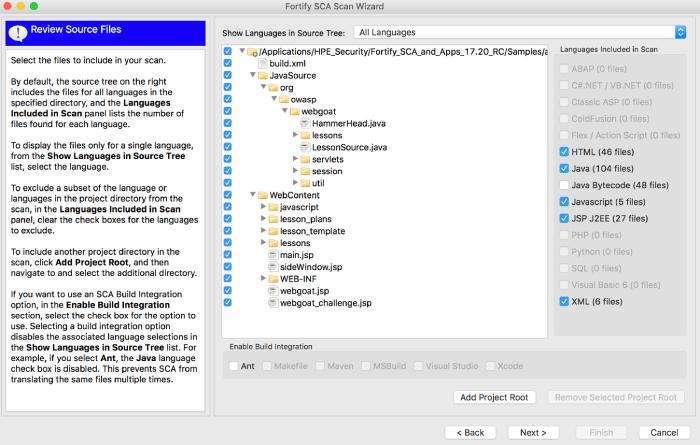Click the main.jsp file icon
The width and height of the screenshot is (700, 445).
click(x=273, y=255)
